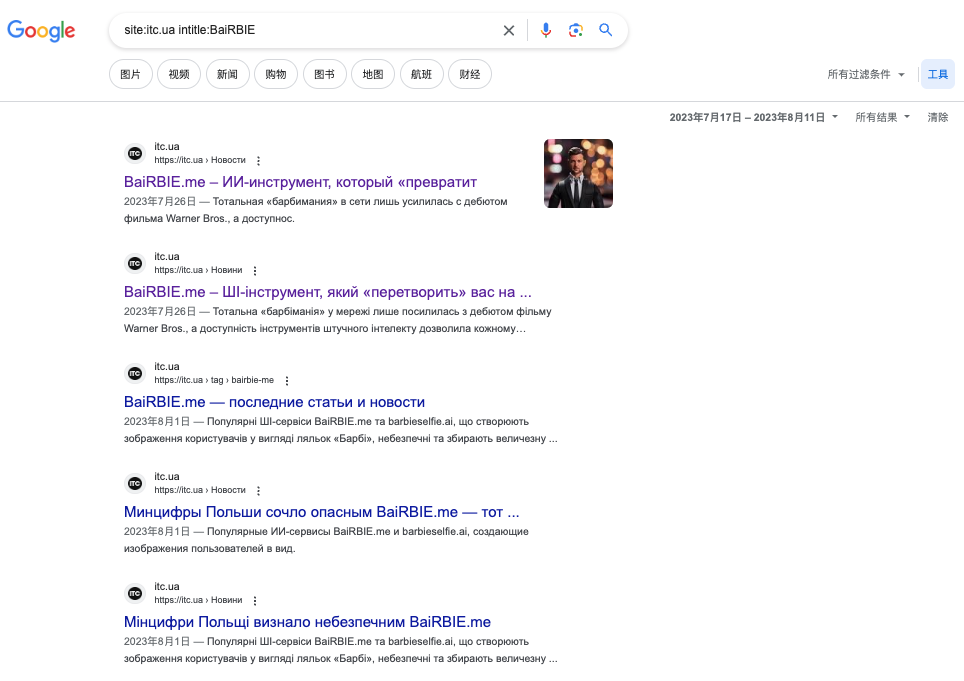Switch to the 图片 images tab
This screenshot has height=681, width=964.
(x=130, y=74)
